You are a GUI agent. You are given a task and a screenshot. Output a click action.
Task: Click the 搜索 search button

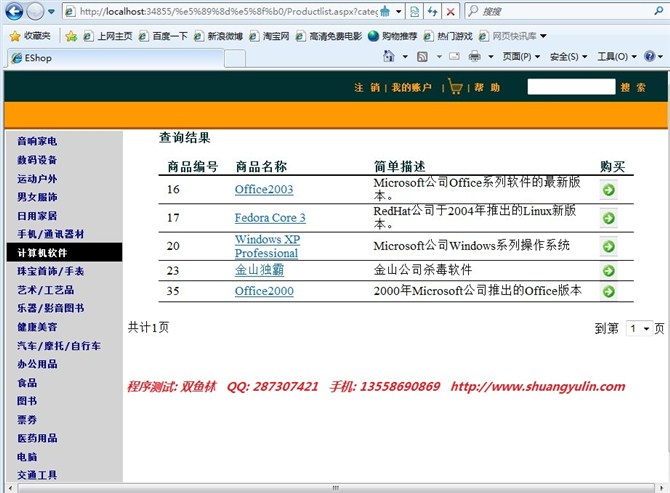click(x=633, y=88)
